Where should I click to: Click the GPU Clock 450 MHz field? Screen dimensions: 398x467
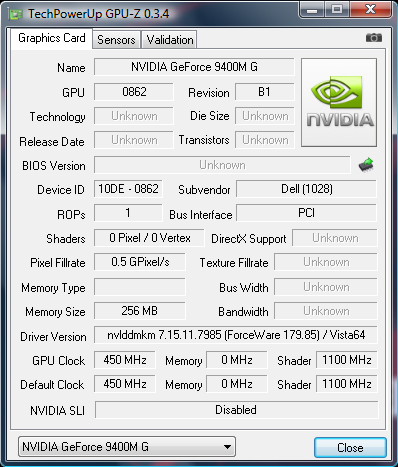[x=125, y=360]
